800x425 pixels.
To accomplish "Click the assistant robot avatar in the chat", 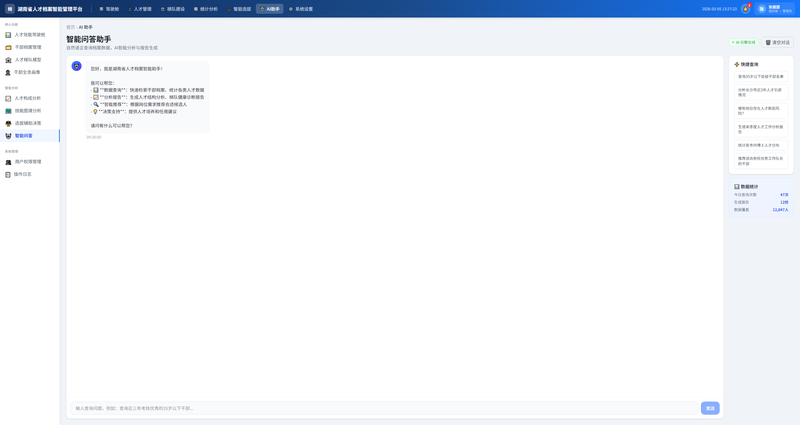I will coord(77,66).
